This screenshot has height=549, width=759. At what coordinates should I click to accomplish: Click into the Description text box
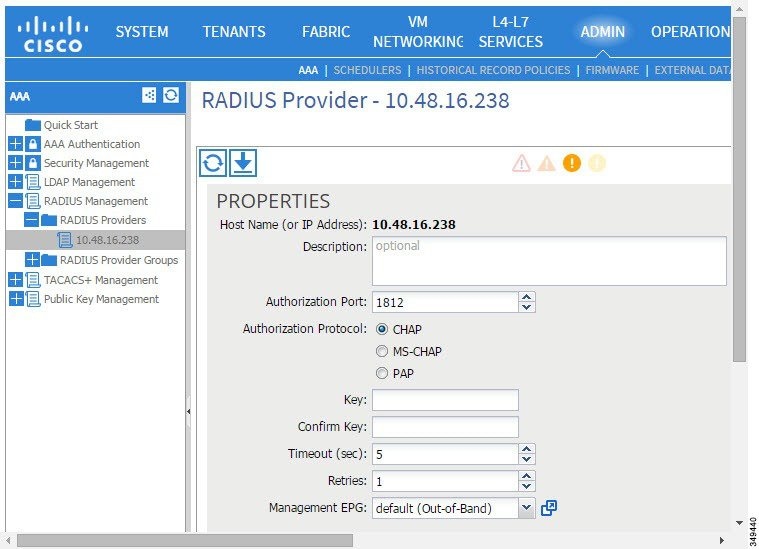tap(549, 261)
